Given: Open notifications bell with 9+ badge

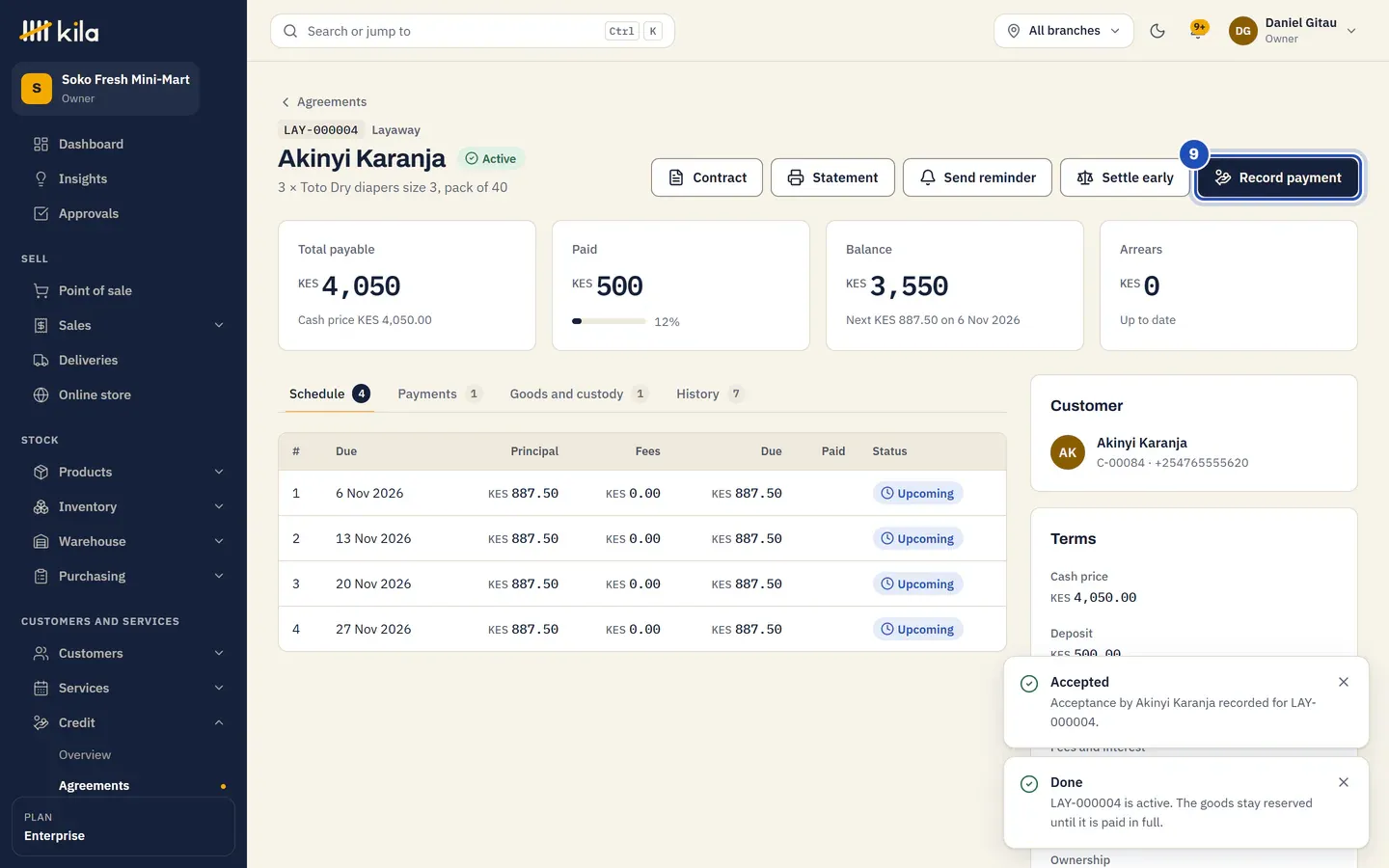Looking at the screenshot, I should (x=1199, y=31).
